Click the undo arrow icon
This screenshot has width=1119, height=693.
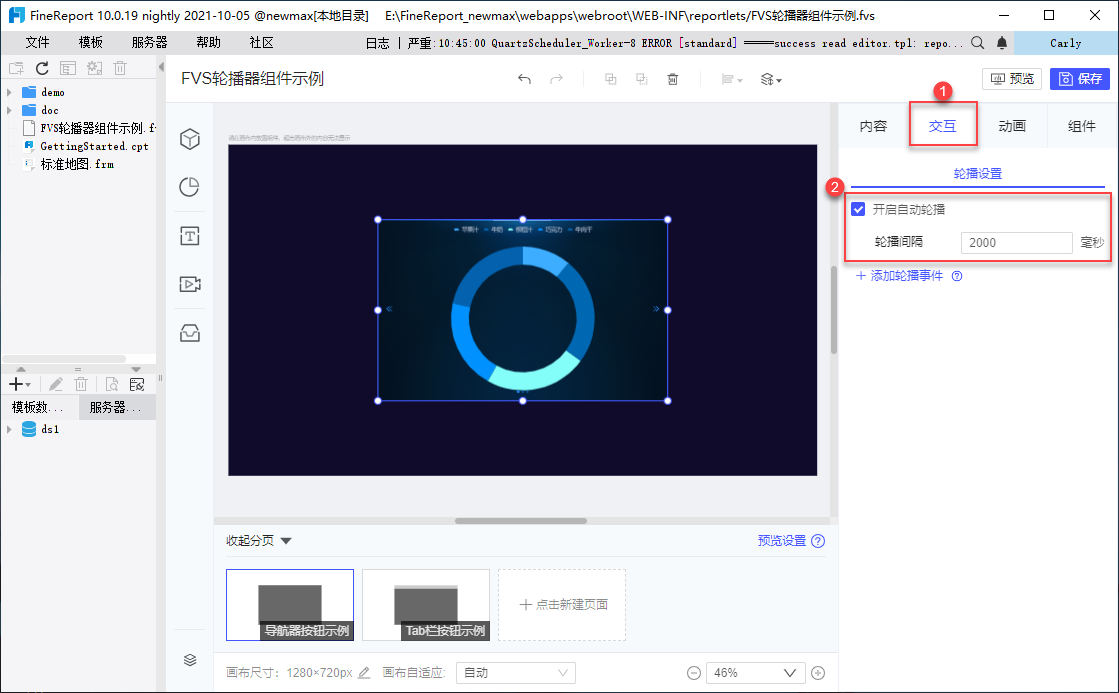[x=525, y=79]
